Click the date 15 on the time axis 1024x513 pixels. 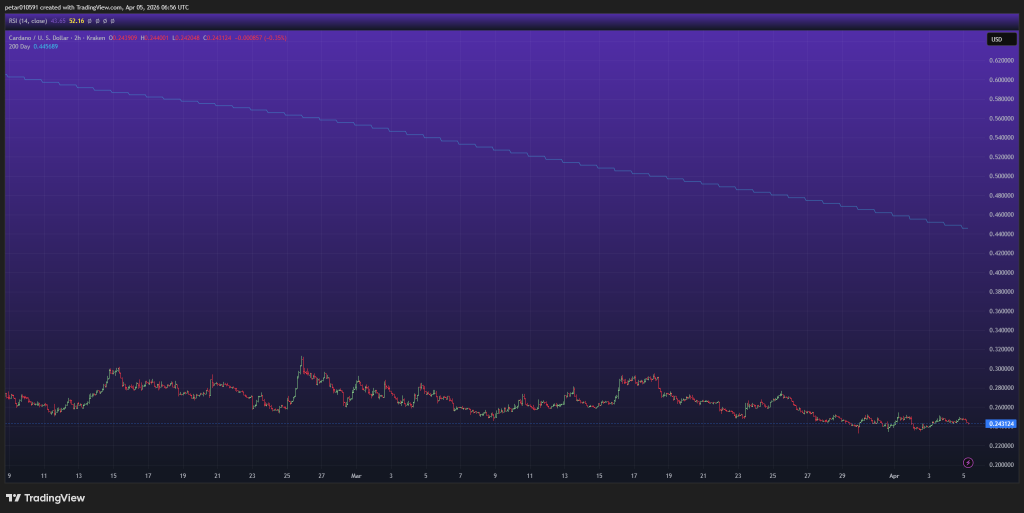point(114,477)
